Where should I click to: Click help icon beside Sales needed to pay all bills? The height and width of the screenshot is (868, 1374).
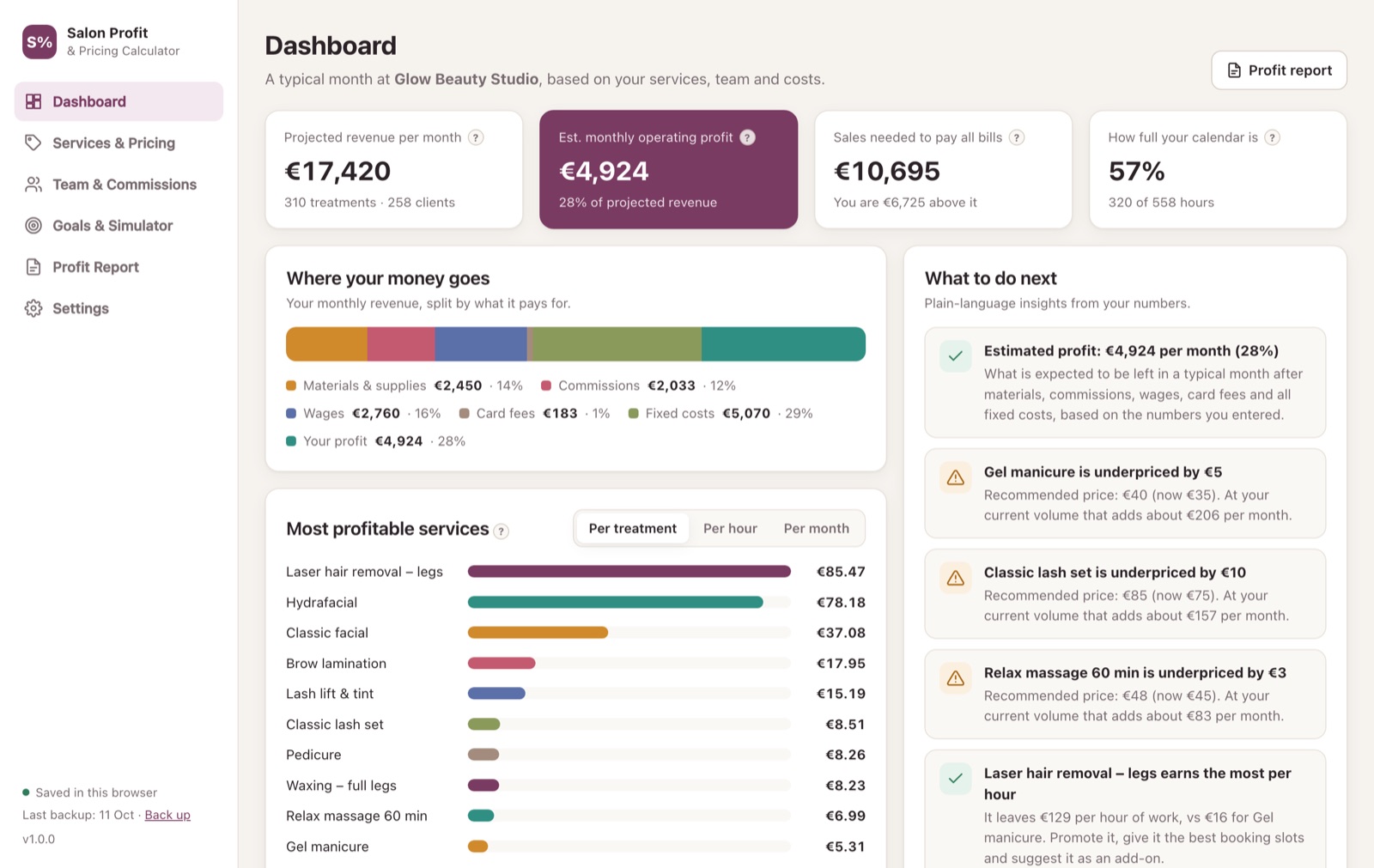[x=1017, y=137]
